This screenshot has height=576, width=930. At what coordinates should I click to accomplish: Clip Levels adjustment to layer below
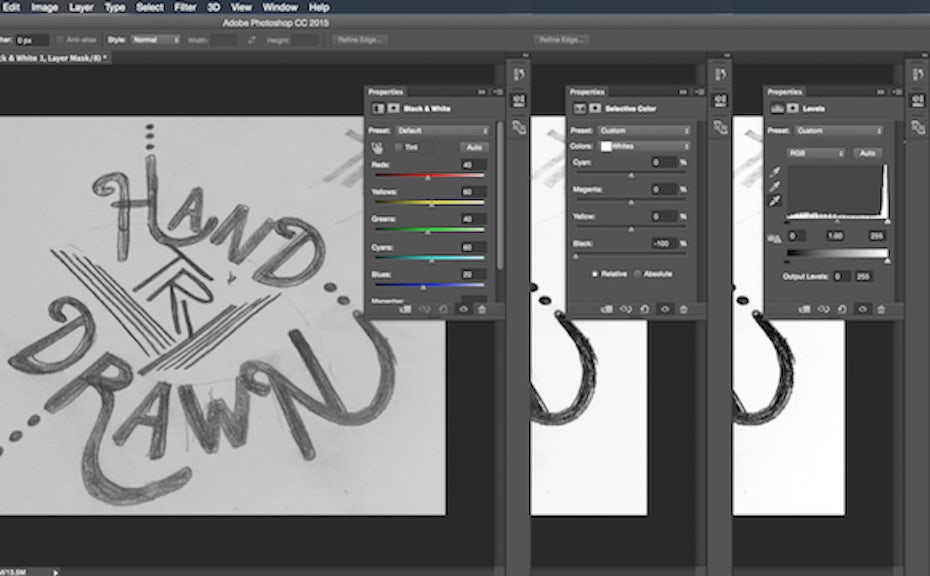tap(804, 309)
